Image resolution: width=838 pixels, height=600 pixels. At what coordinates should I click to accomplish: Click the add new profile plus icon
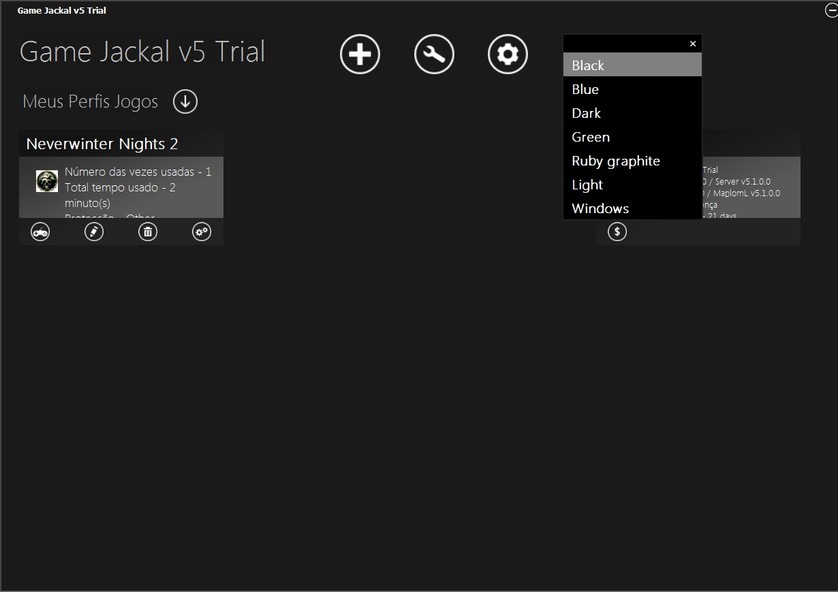(360, 54)
